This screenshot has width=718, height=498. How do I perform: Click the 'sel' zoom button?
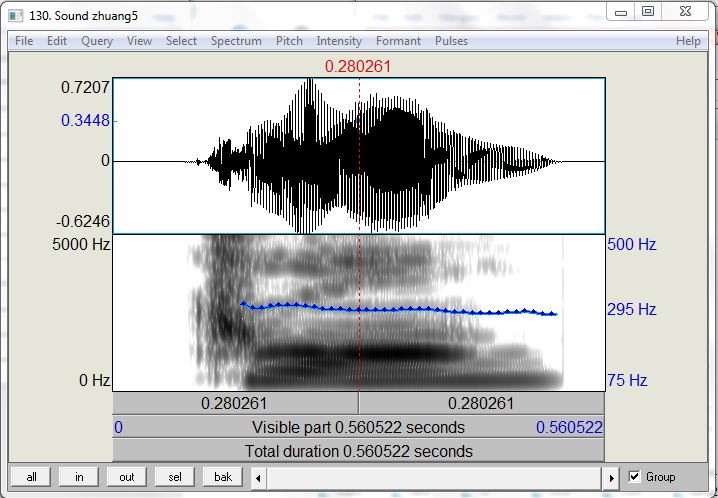(174, 477)
